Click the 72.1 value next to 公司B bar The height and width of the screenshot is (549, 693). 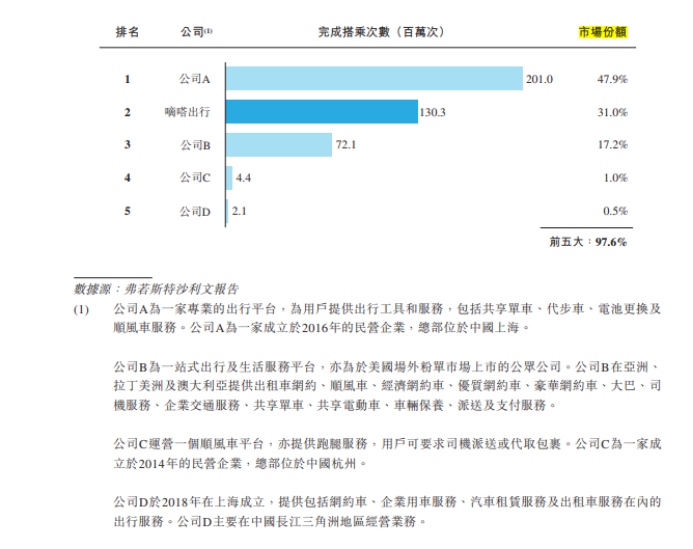click(346, 145)
